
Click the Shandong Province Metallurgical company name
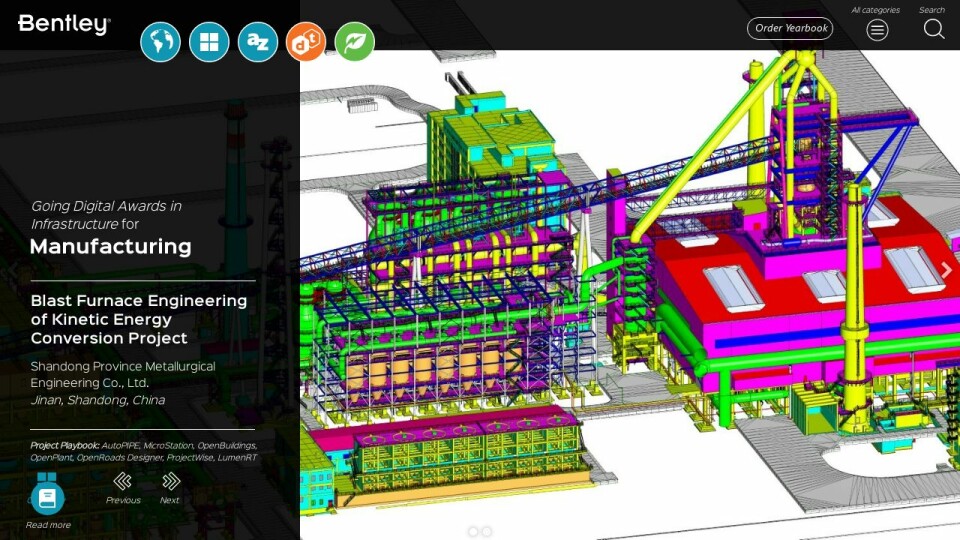123,374
